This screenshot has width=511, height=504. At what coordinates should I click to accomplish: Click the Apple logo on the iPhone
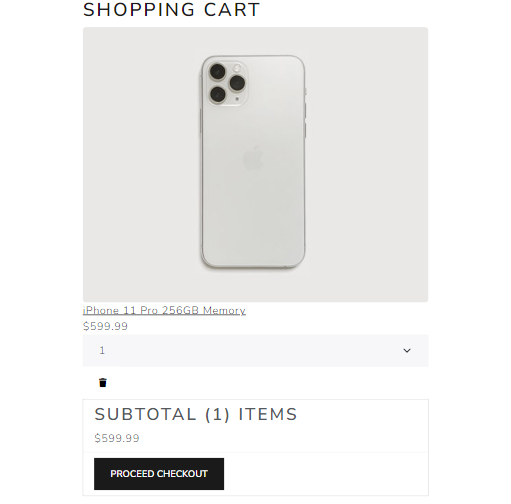click(x=253, y=158)
